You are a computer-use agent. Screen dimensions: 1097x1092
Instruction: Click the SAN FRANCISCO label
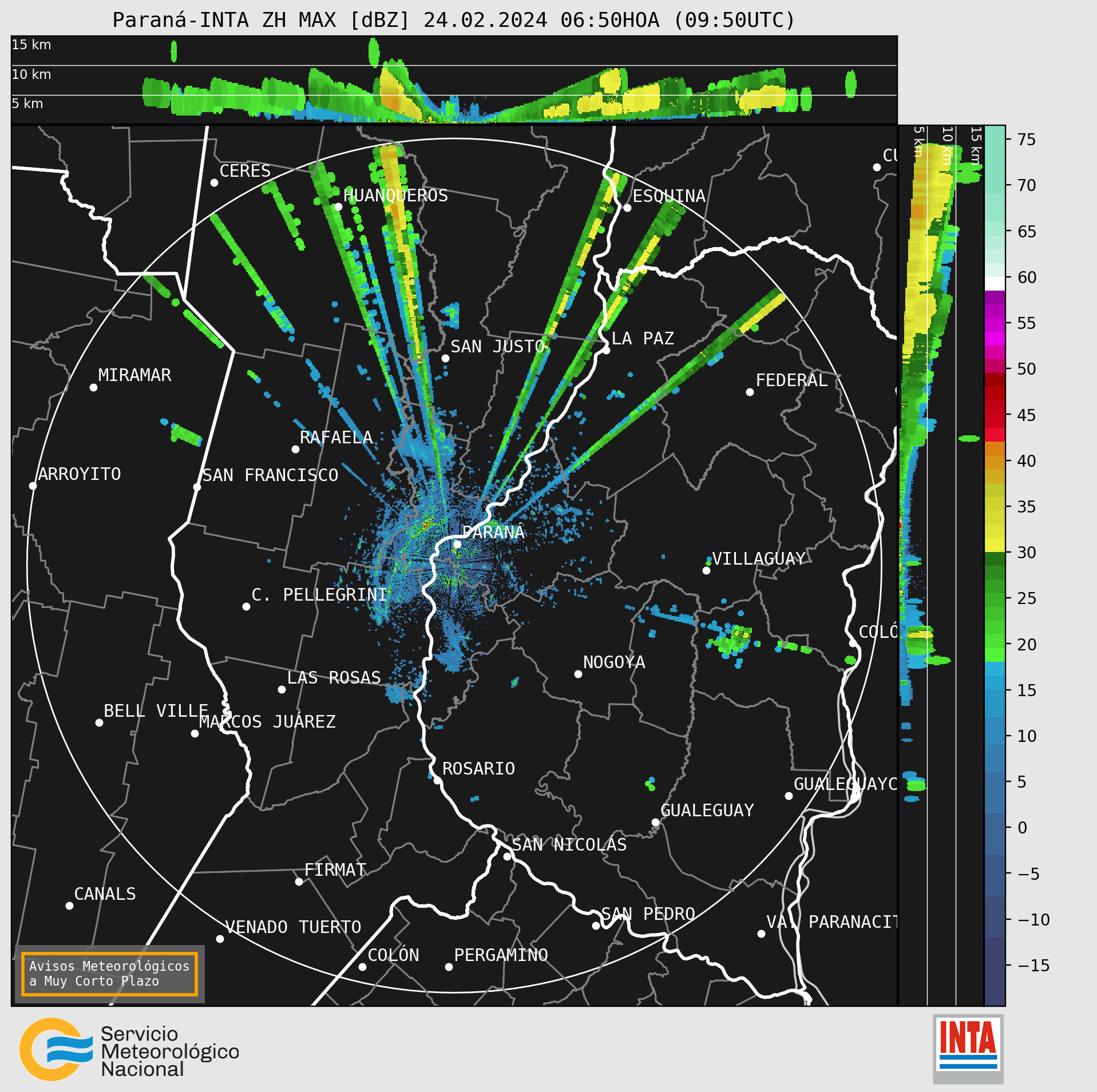270,475
